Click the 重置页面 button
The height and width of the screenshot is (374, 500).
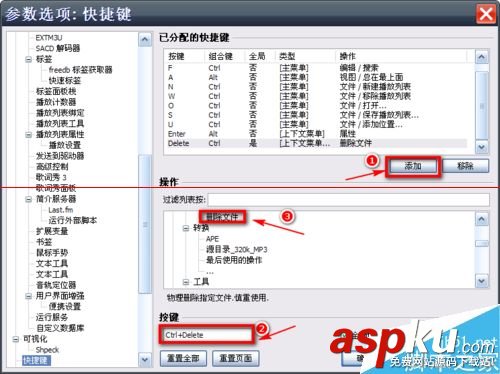click(236, 358)
